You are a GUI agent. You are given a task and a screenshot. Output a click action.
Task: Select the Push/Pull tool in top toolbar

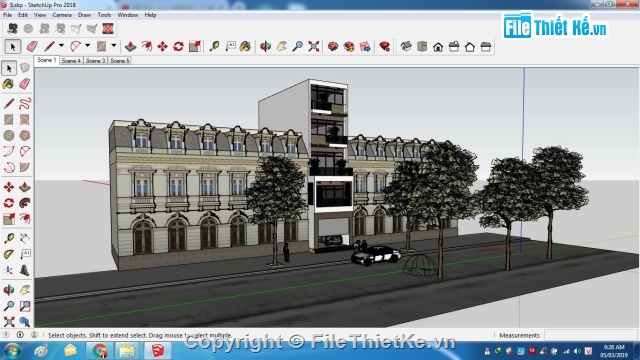tap(131, 46)
